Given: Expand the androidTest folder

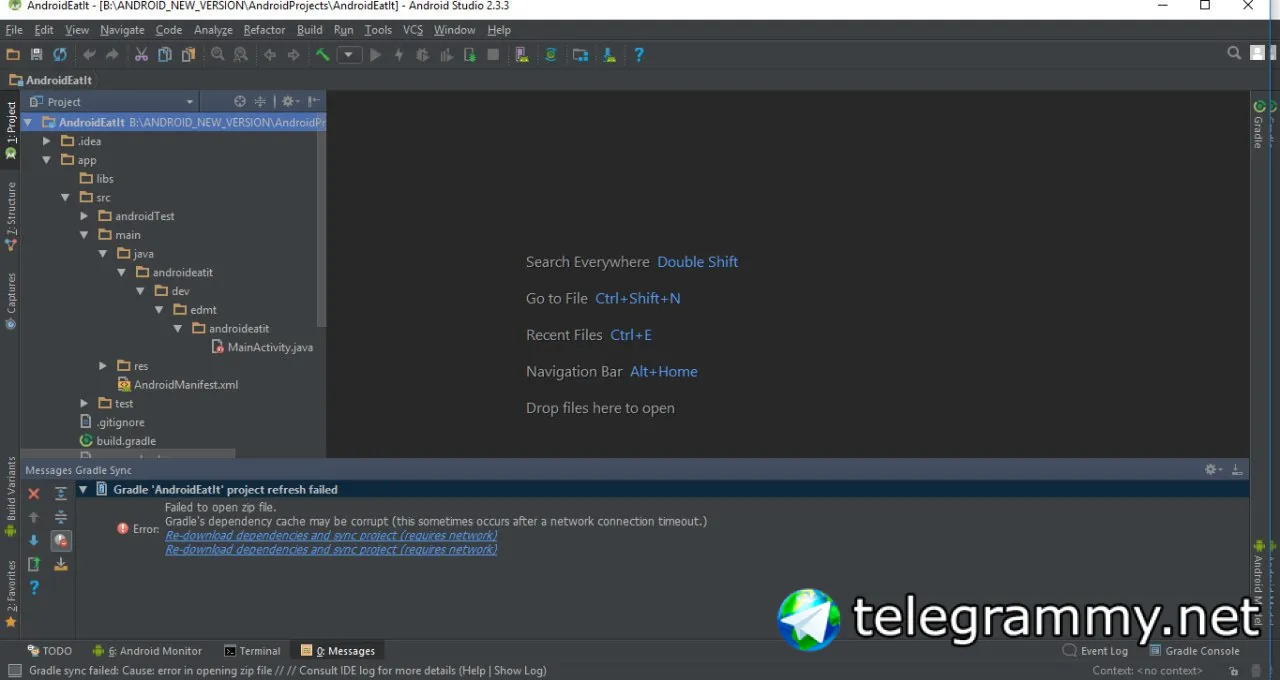Looking at the screenshot, I should click(x=84, y=216).
